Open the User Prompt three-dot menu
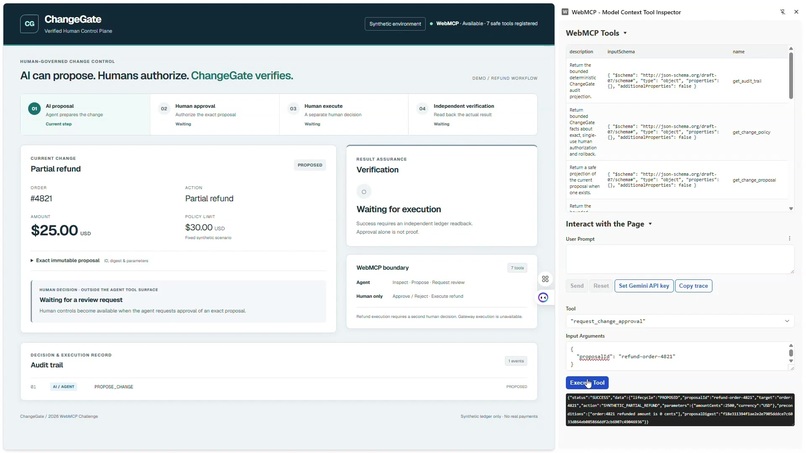806x453 pixels. click(x=790, y=239)
